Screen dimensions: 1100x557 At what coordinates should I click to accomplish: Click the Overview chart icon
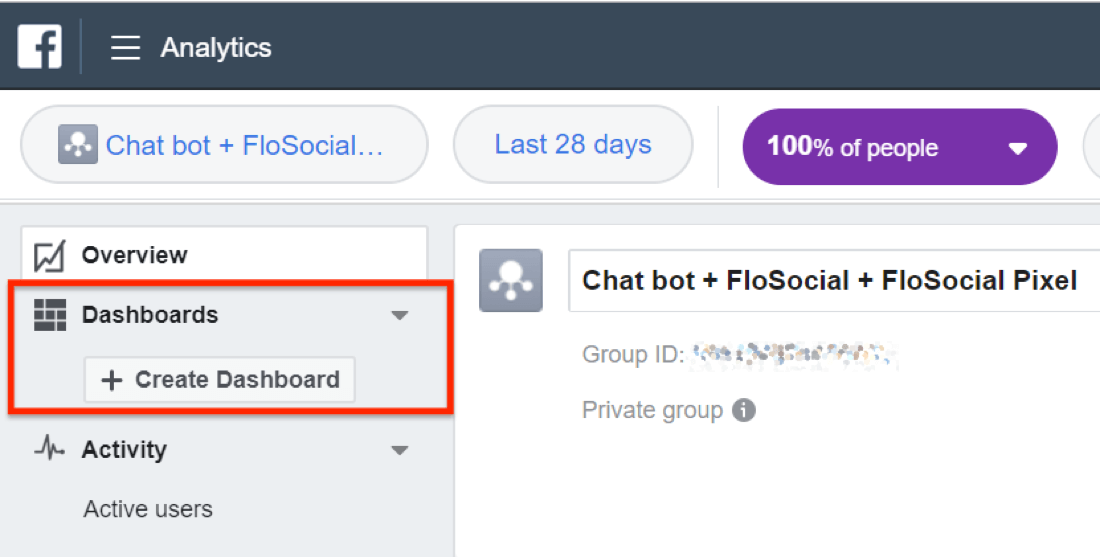tap(49, 256)
